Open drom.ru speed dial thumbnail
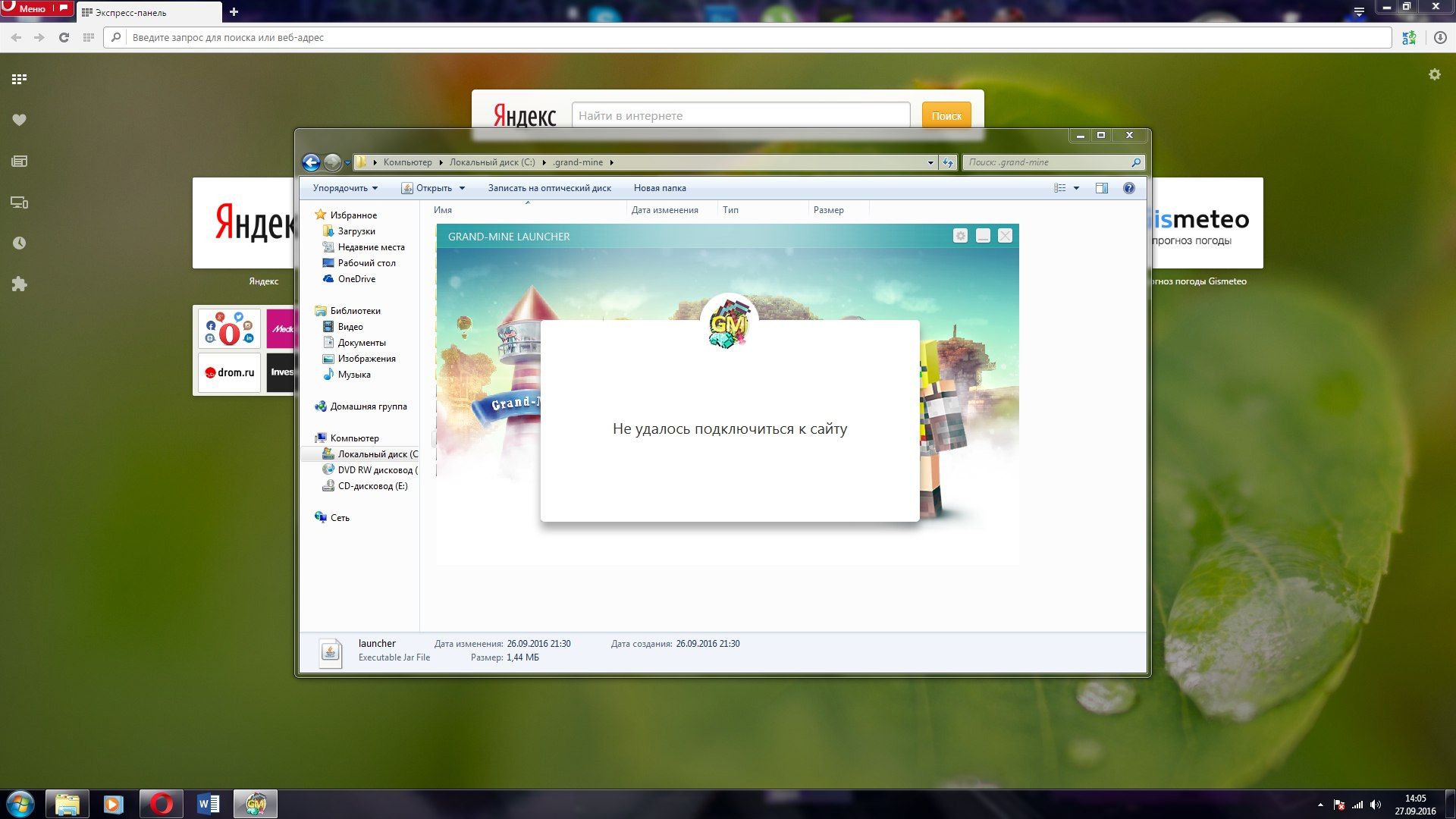The width and height of the screenshot is (1456, 819). click(229, 372)
